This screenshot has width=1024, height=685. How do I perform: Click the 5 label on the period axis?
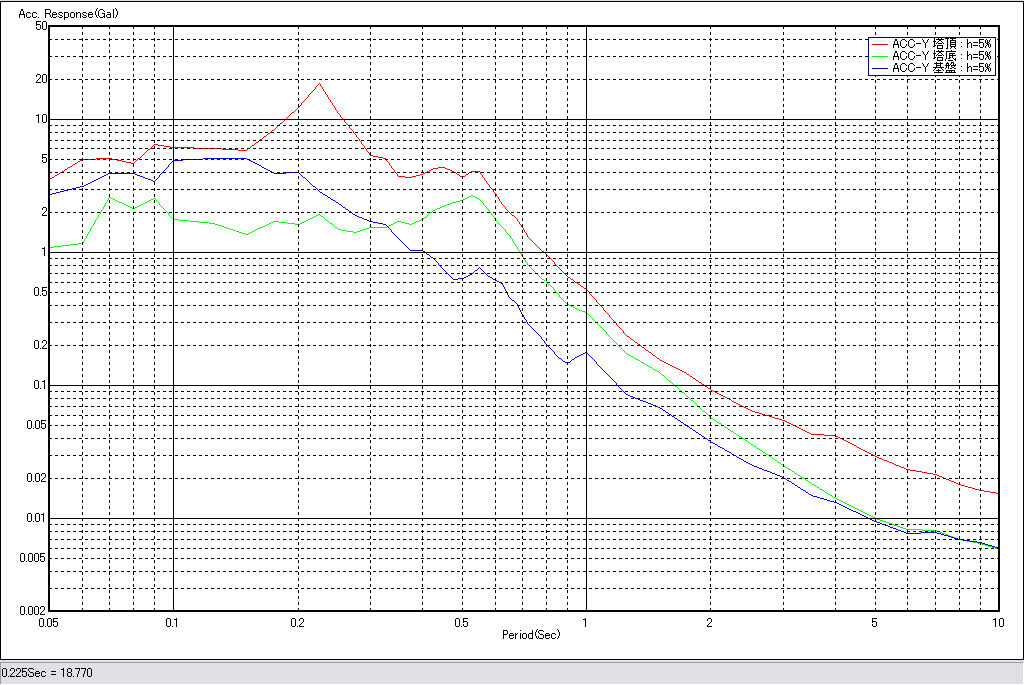coord(874,623)
